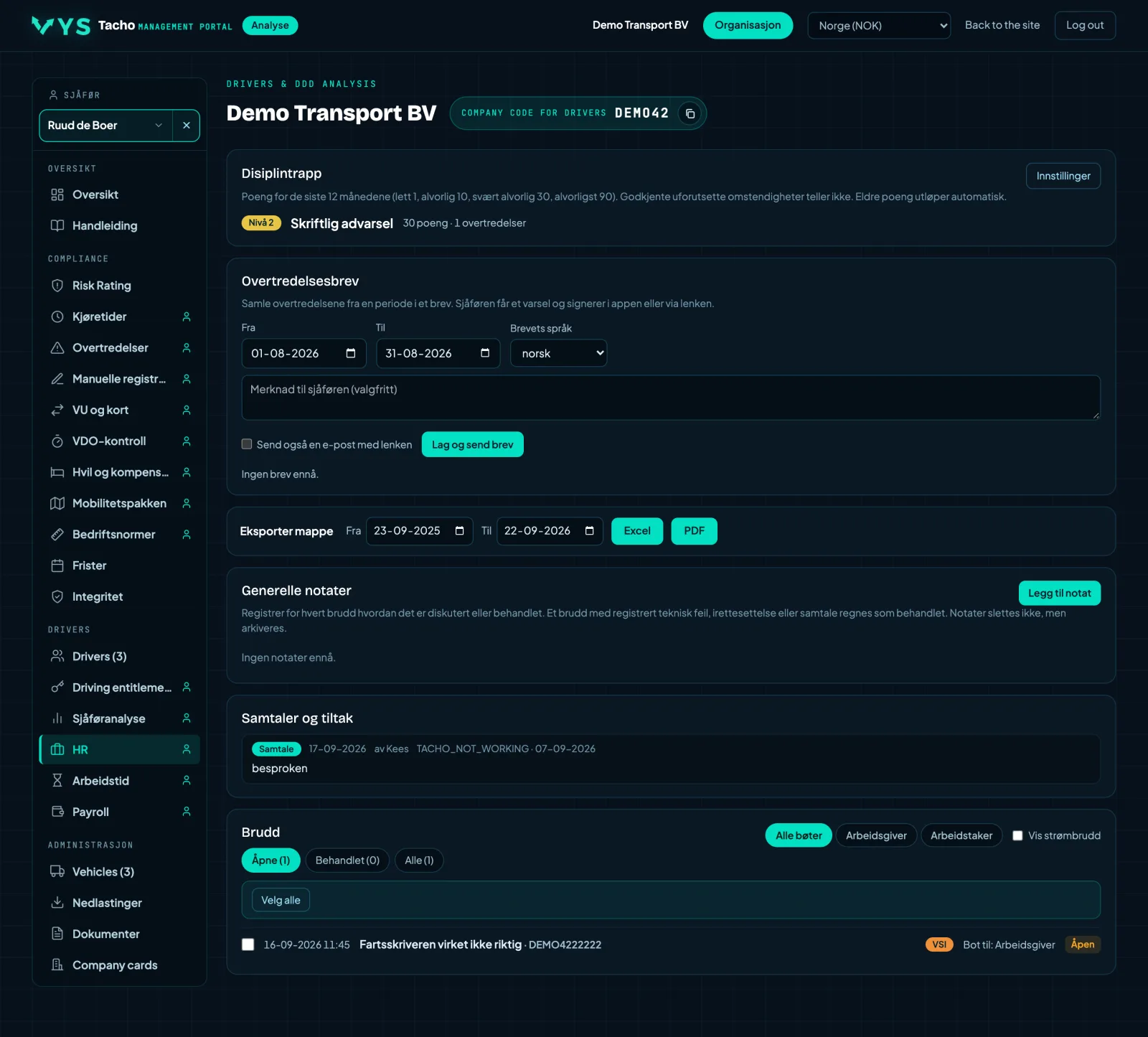The height and width of the screenshot is (1037, 1148).
Task: Click the Kjøretider clock icon
Action: [x=57, y=316]
